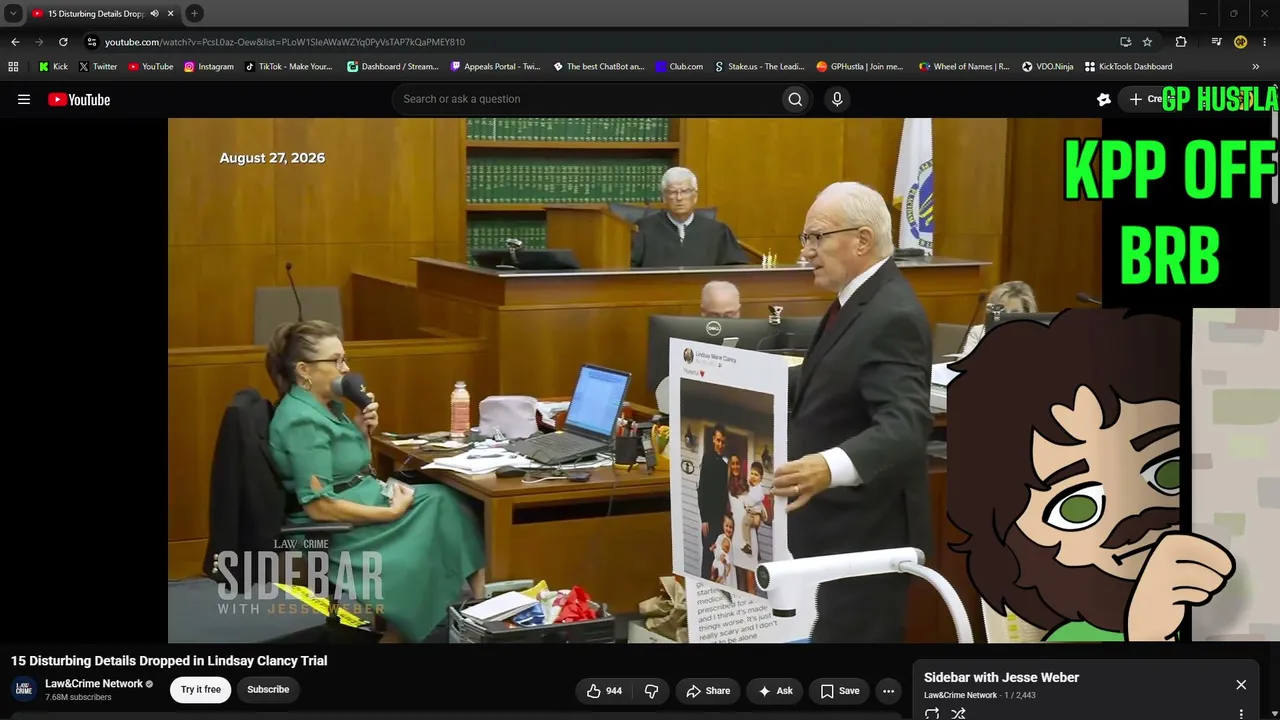
Task: Open a new browser tab
Action: coord(194,14)
